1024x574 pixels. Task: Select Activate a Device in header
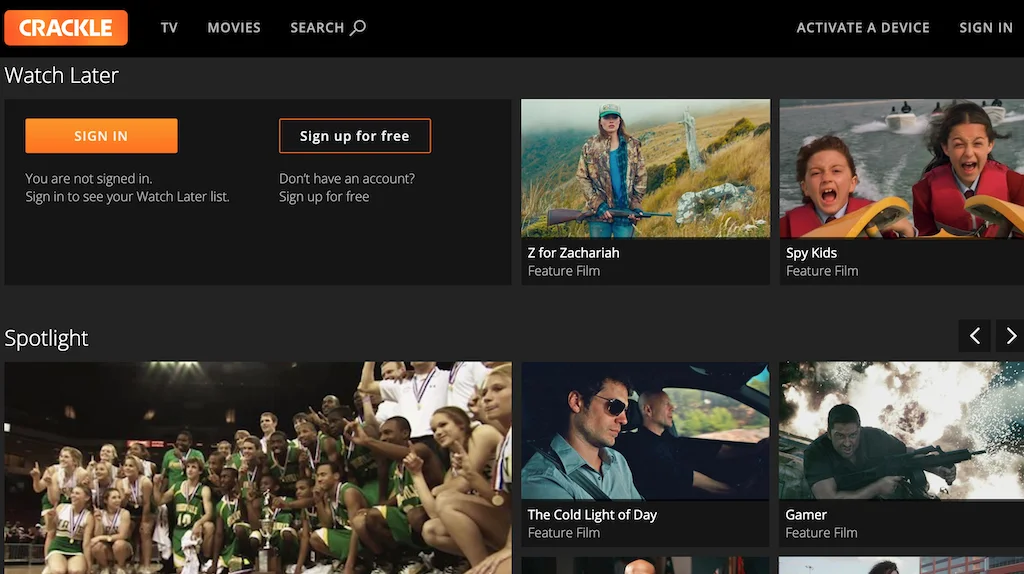click(x=863, y=27)
